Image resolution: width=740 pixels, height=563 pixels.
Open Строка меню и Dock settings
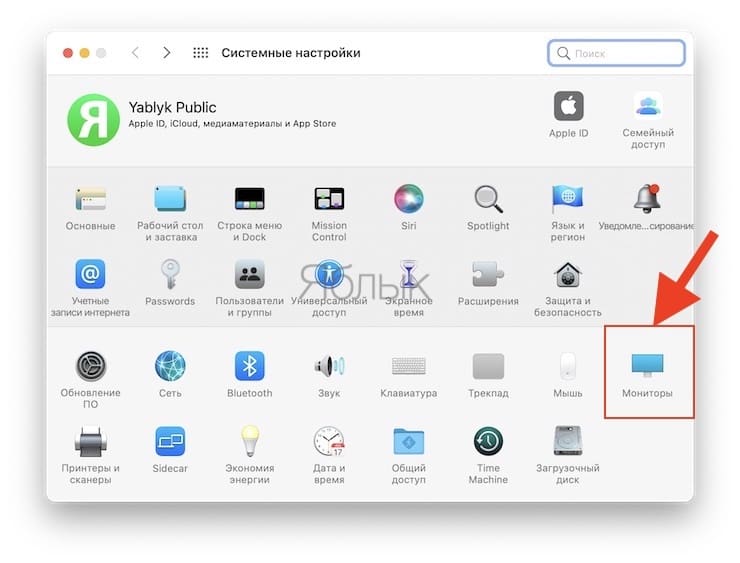click(250, 199)
